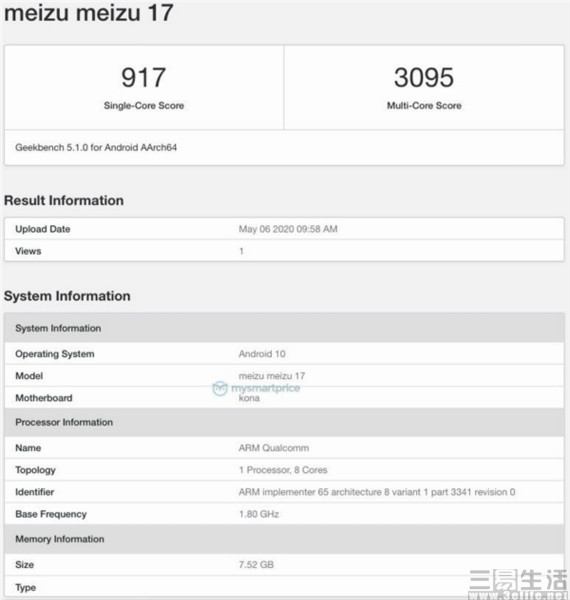
Task: Click Geekbench 5.1.0 for Android AArch64 text
Action: [96, 147]
